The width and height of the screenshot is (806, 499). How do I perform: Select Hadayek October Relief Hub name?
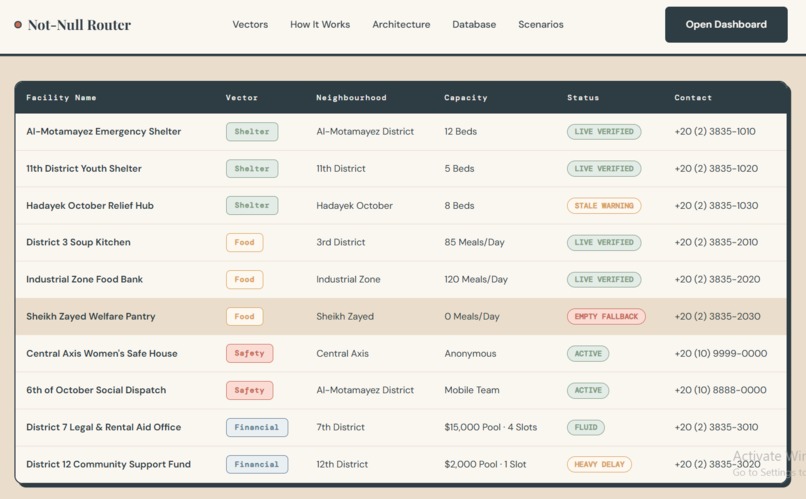click(90, 206)
